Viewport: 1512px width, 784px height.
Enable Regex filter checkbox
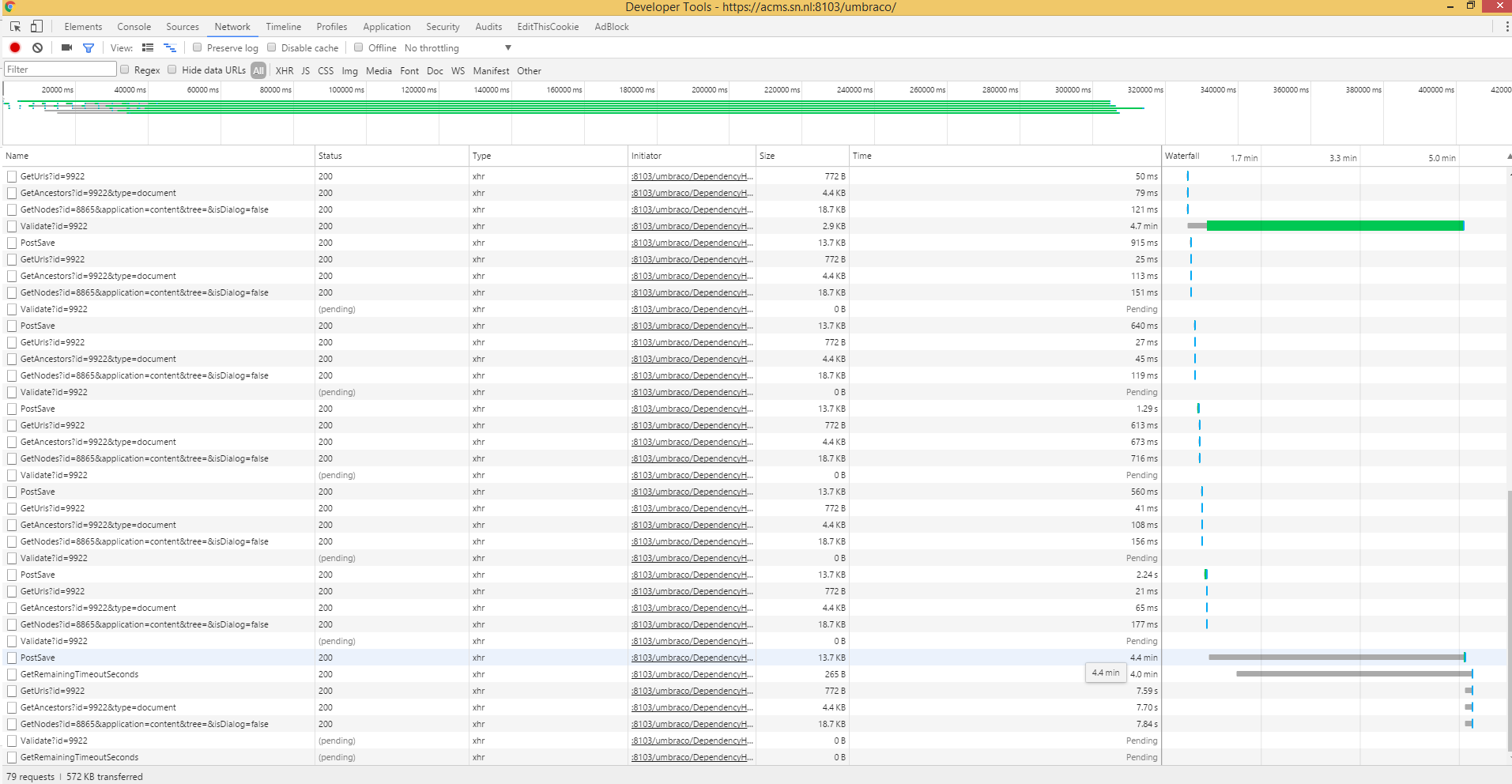(x=125, y=70)
